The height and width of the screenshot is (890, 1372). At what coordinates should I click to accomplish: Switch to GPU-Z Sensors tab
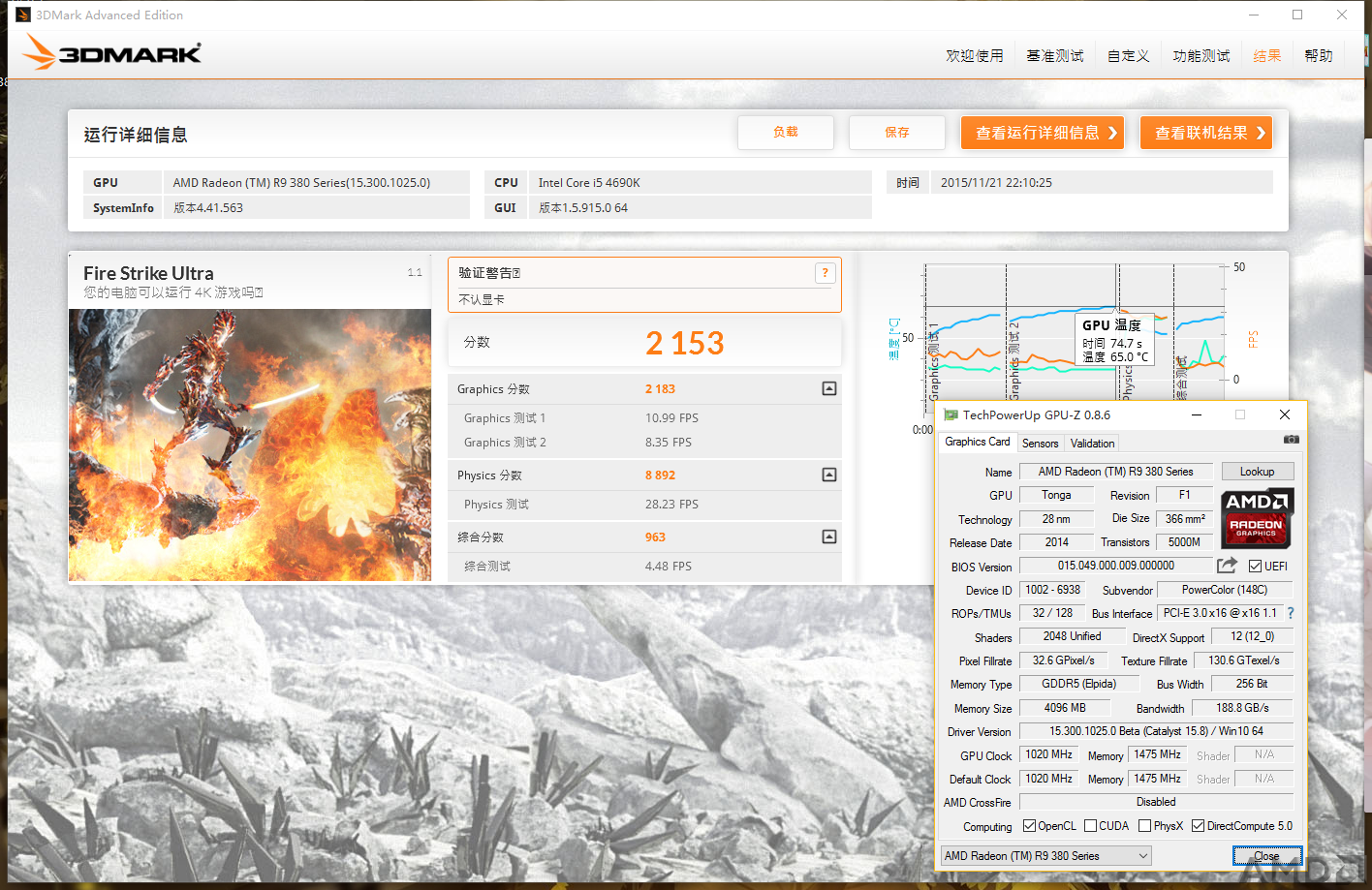[1040, 444]
